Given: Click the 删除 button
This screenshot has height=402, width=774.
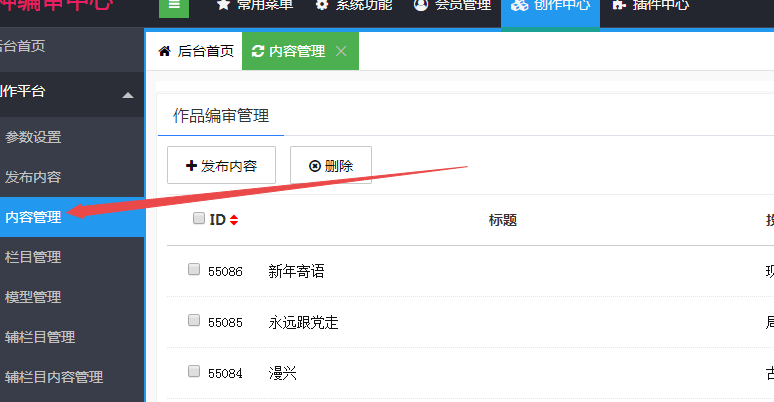Looking at the screenshot, I should [x=331, y=166].
